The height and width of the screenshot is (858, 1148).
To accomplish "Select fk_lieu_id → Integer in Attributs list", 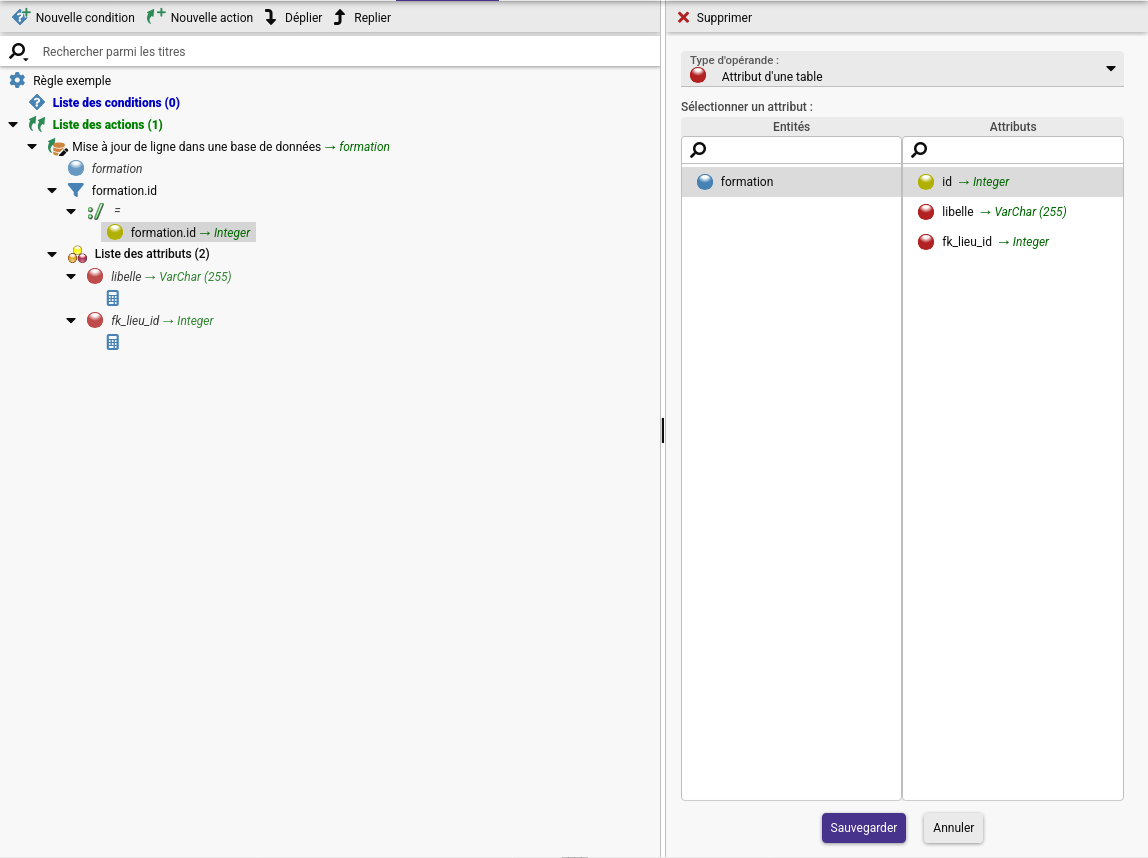I will [x=995, y=242].
